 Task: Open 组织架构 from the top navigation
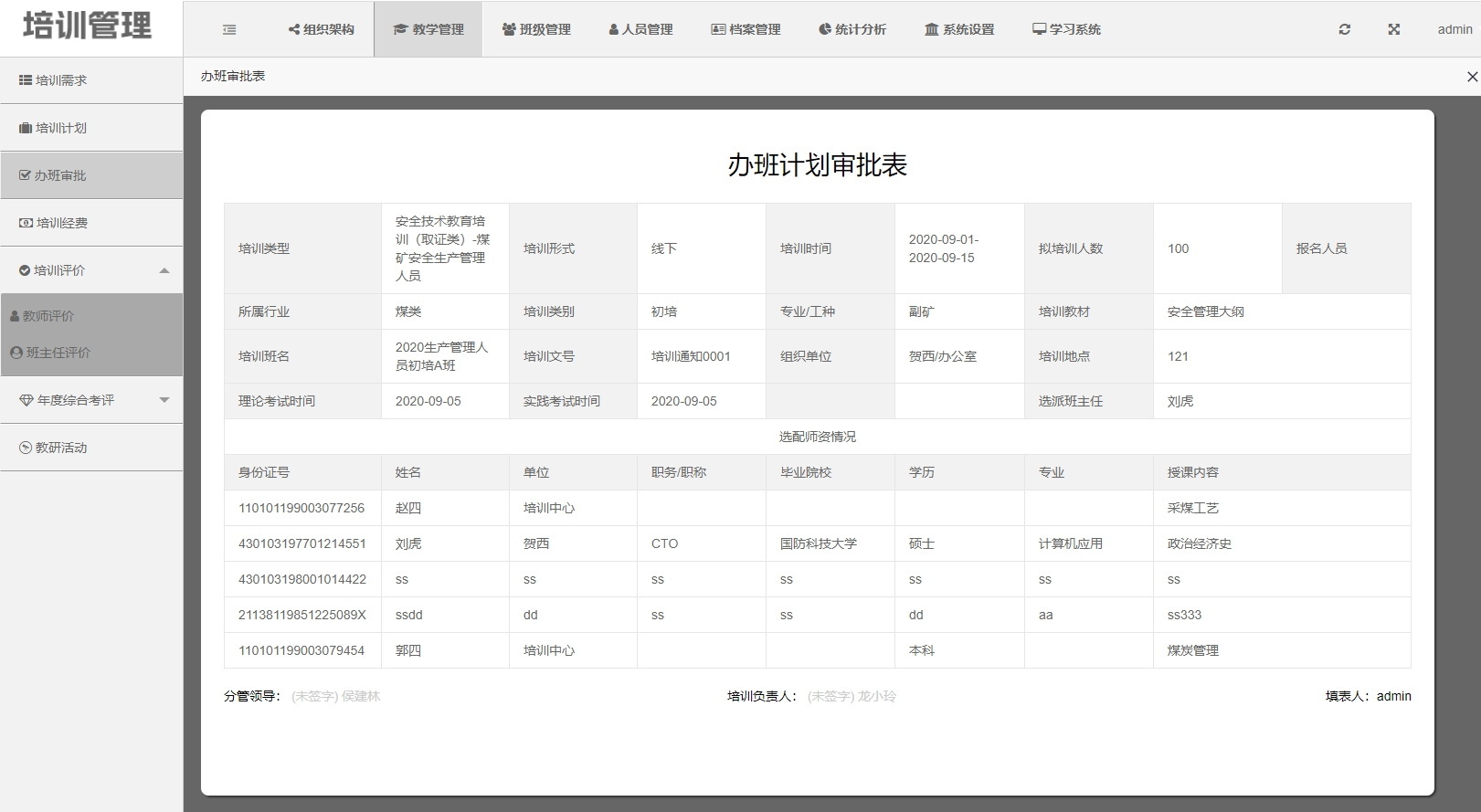coord(321,29)
